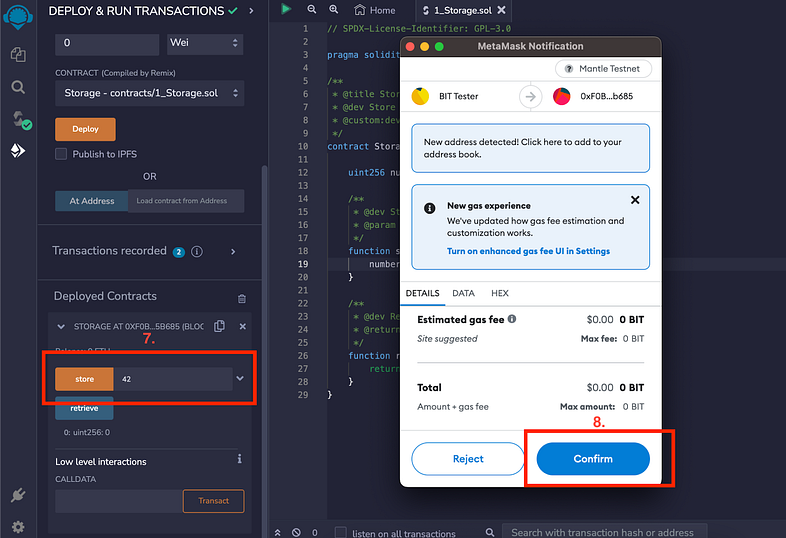
Task: Click the transaction hash search field
Action: (605, 532)
